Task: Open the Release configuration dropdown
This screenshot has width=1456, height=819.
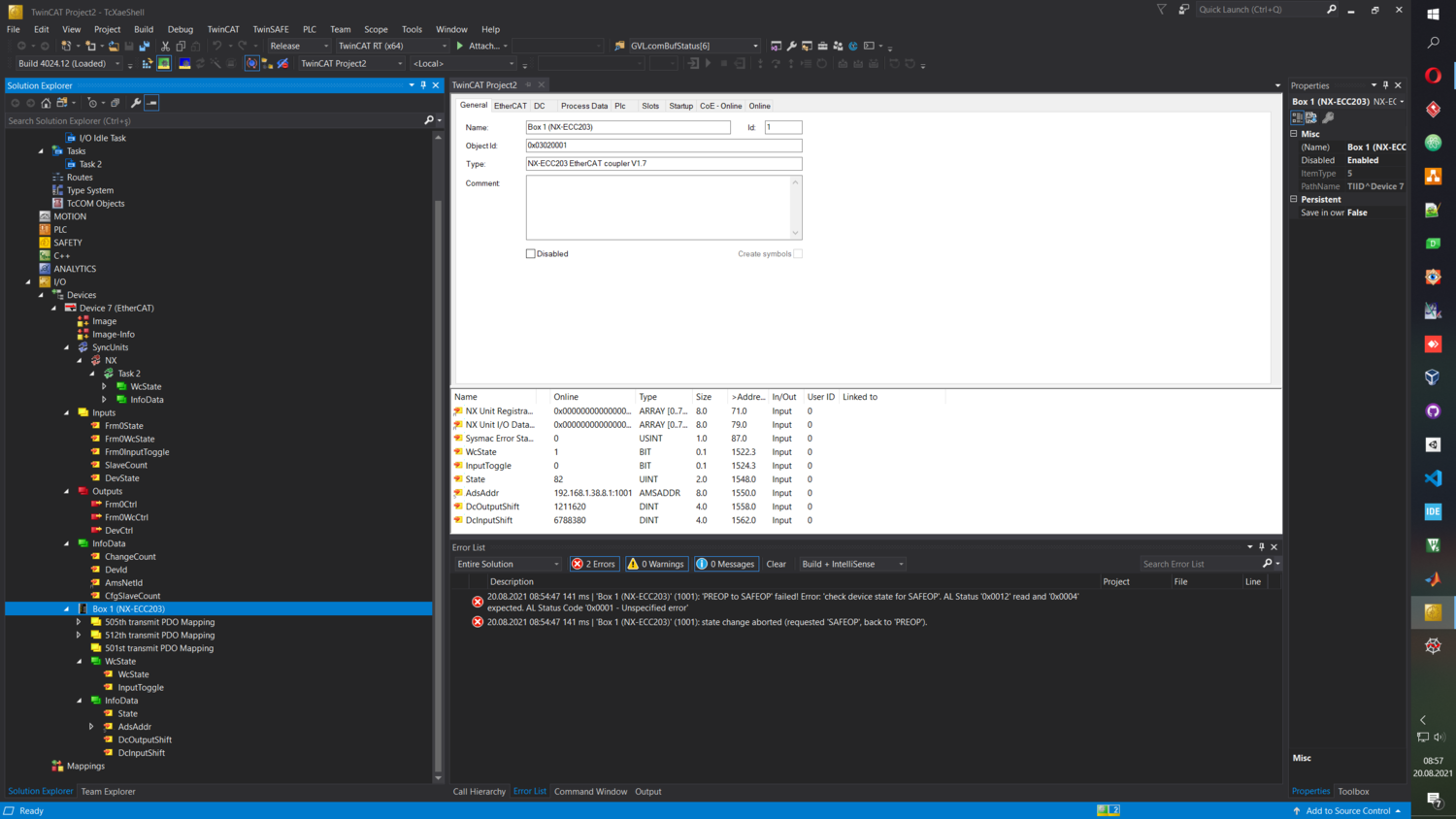Action: [x=299, y=46]
